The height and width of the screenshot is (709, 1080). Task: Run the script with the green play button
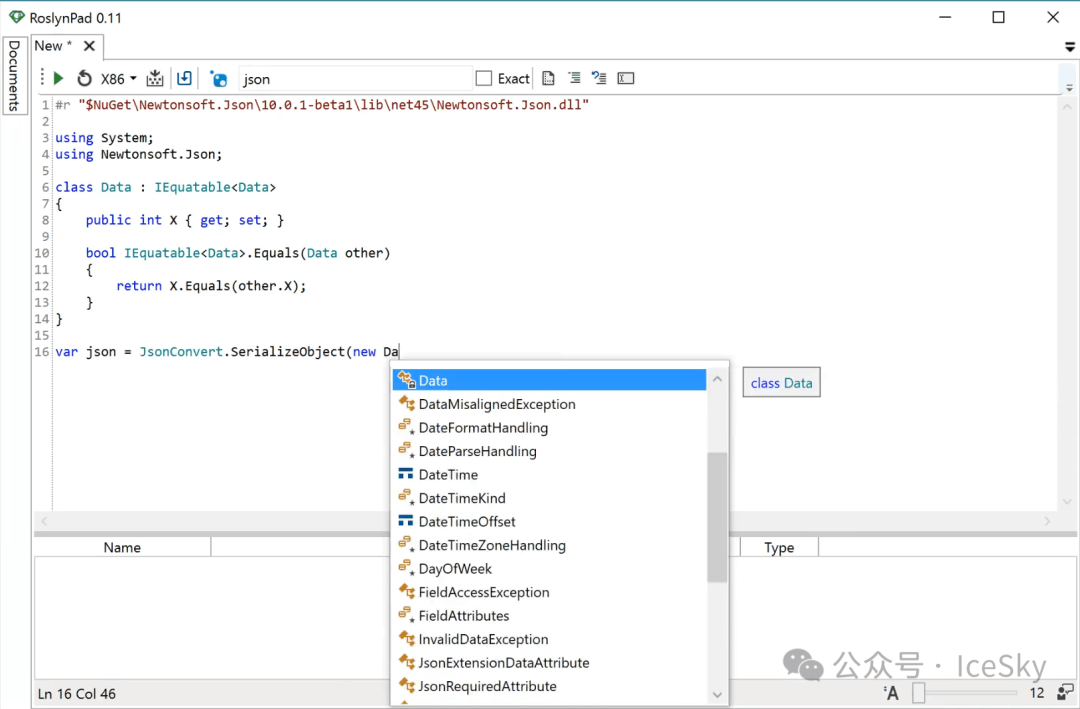(59, 79)
